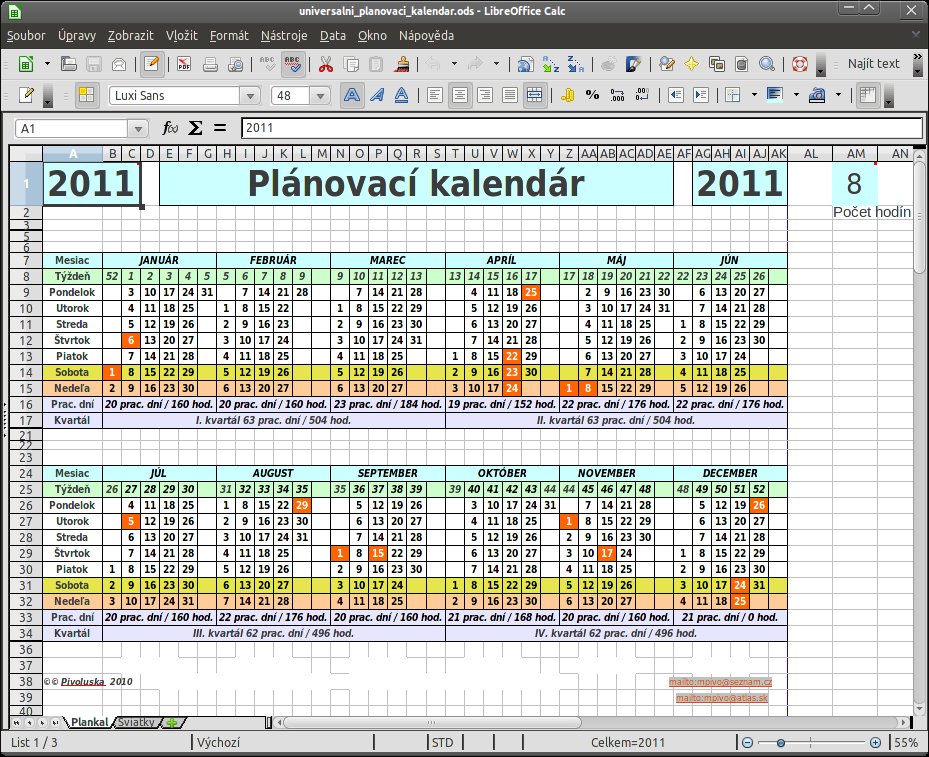
Task: Click the mailto:mpivo@atlas.sk link
Action: click(722, 698)
